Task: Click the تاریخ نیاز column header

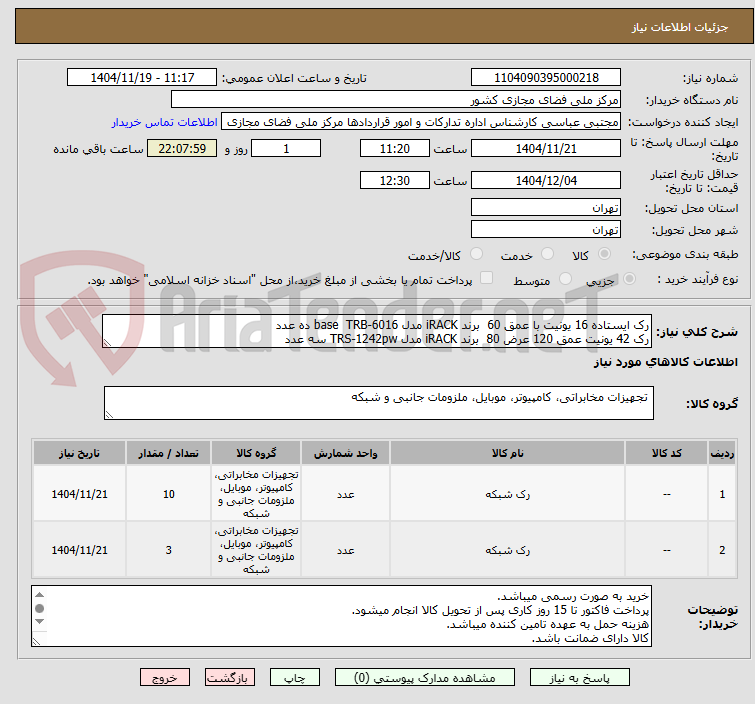Action: point(79,453)
